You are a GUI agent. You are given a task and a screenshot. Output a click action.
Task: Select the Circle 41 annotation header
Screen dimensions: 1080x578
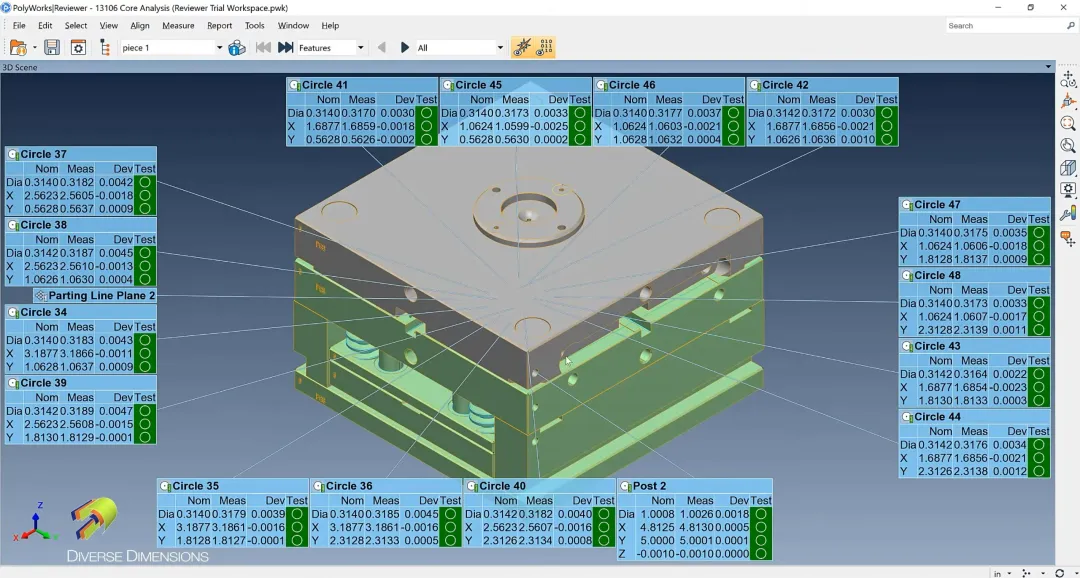pos(362,85)
